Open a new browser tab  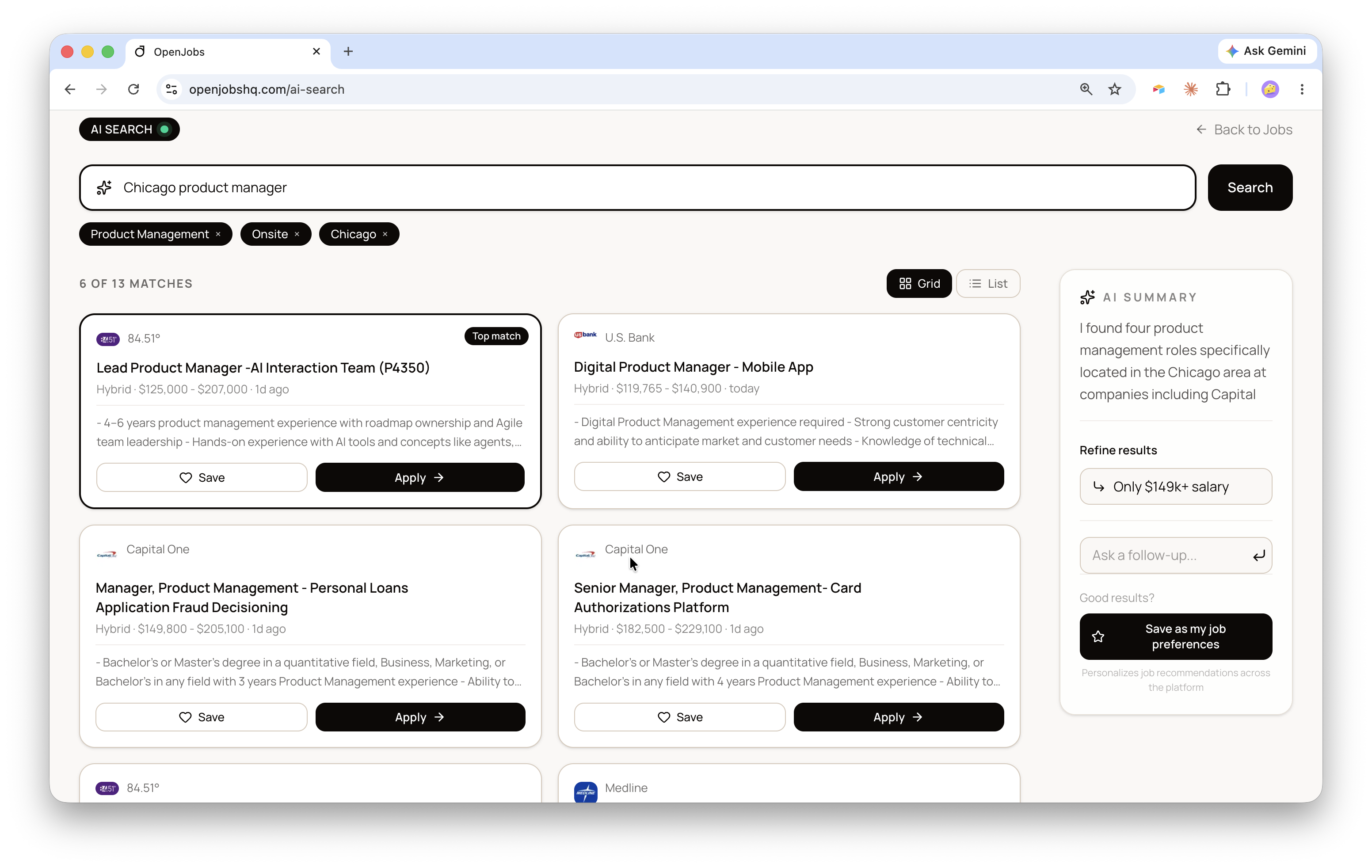pos(348,51)
